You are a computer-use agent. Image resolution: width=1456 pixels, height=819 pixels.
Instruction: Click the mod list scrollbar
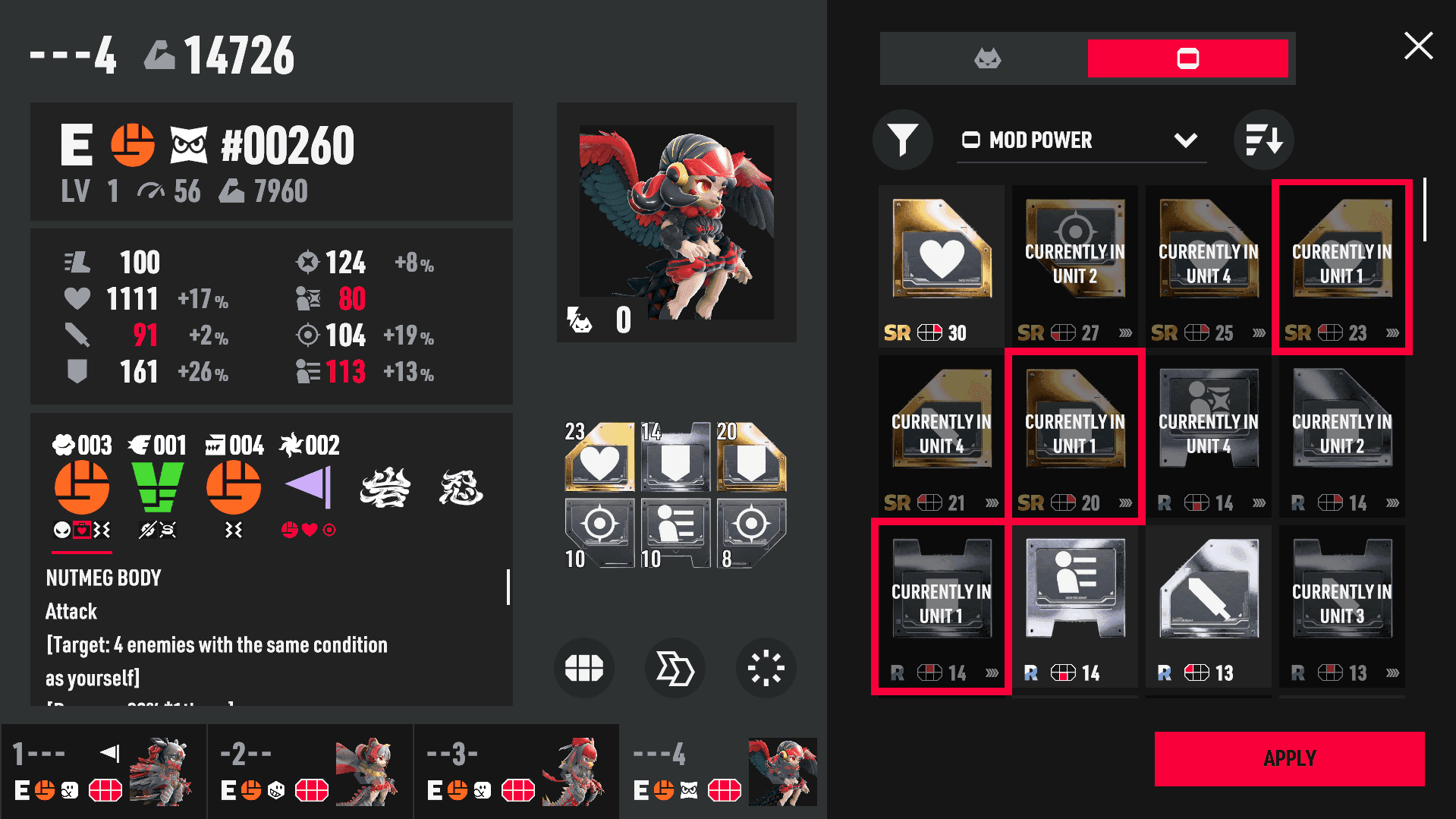(1425, 209)
